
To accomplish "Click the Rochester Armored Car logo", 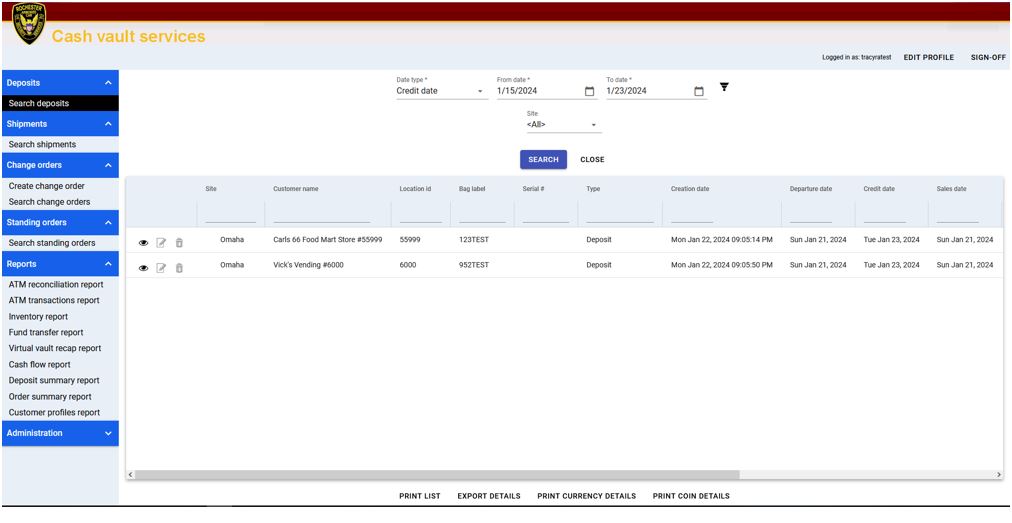I will 28,24.
